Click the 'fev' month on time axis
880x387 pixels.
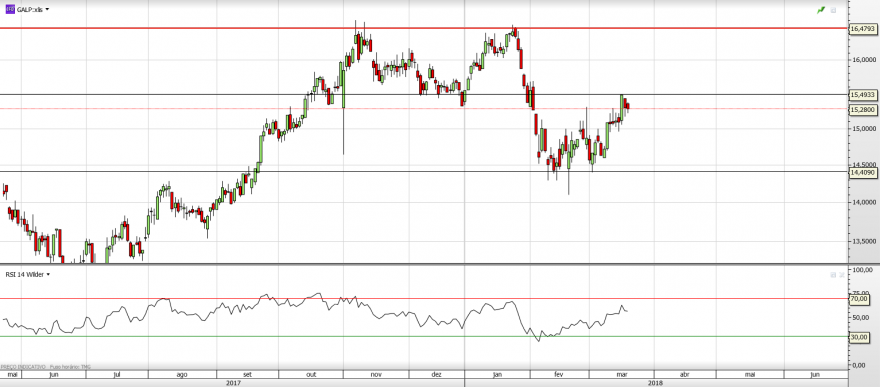pyautogui.click(x=558, y=374)
